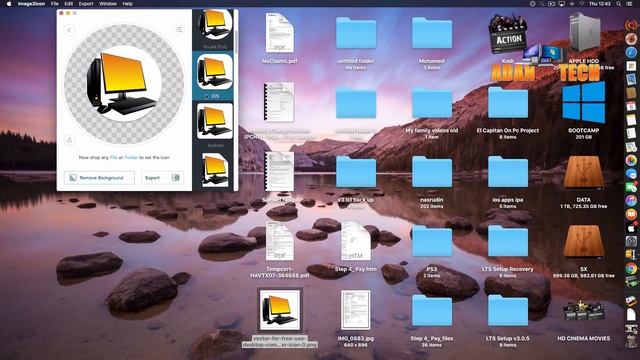This screenshot has height=360, width=640.
Task: Open Photos from the Dock
Action: 631,160
